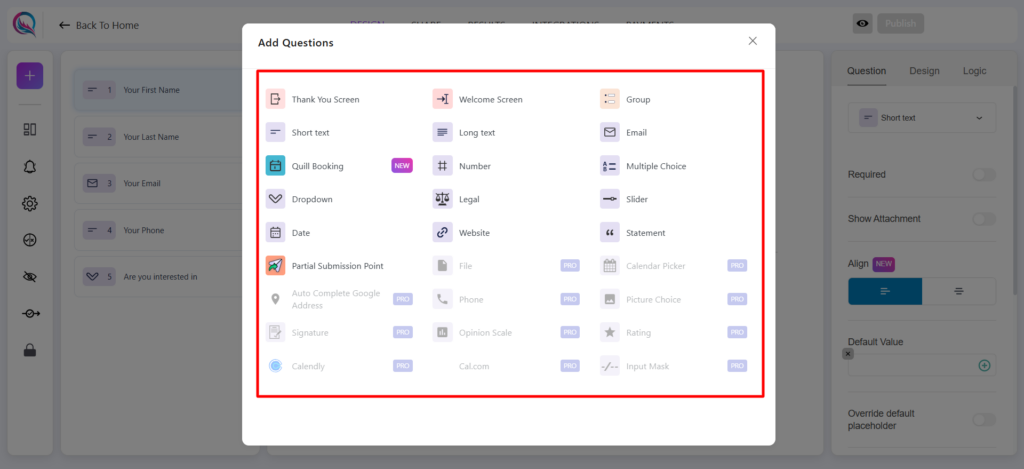Switch to the Design tab
1024x469 pixels.
pyautogui.click(x=924, y=71)
